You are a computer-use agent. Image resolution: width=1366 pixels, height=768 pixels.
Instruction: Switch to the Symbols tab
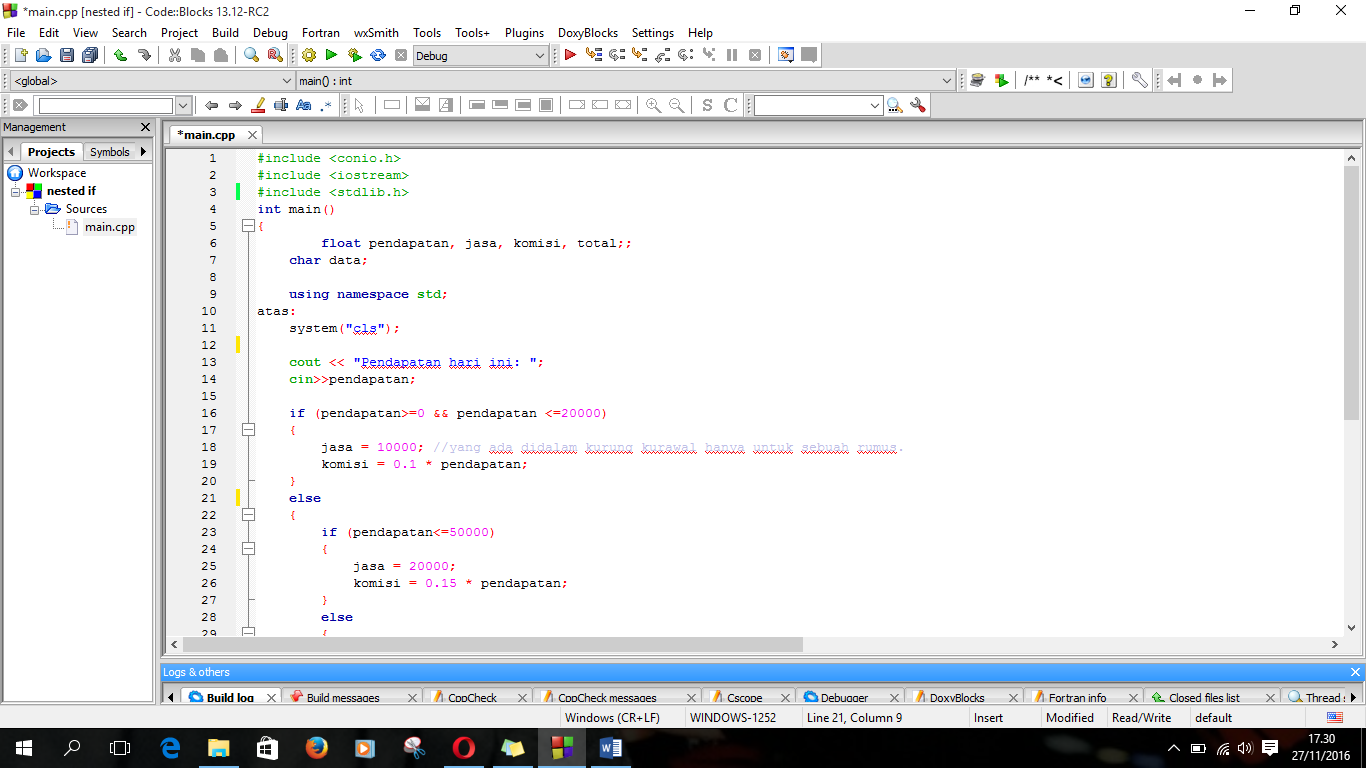coord(110,152)
